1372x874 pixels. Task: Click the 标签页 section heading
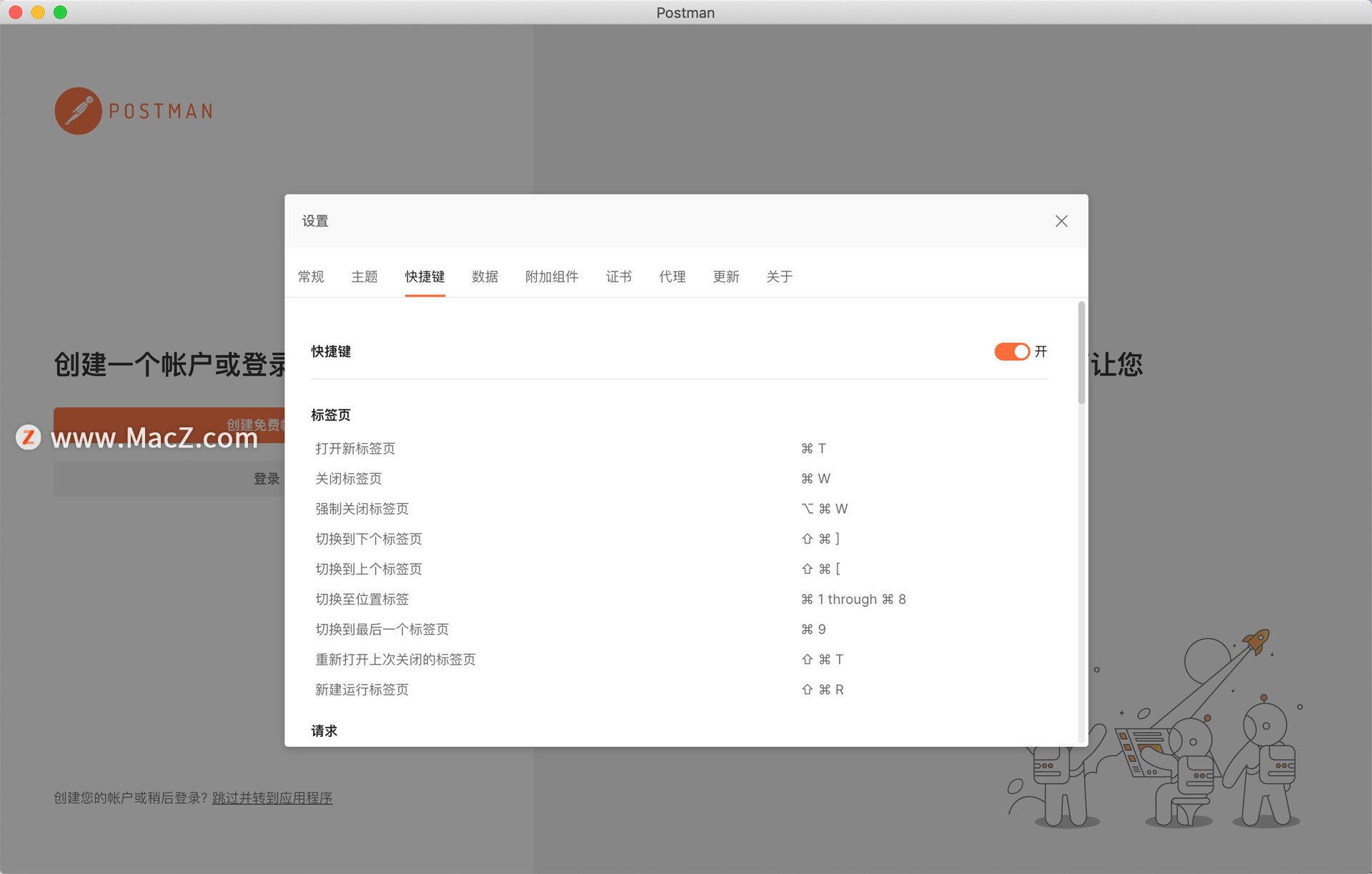click(x=331, y=415)
